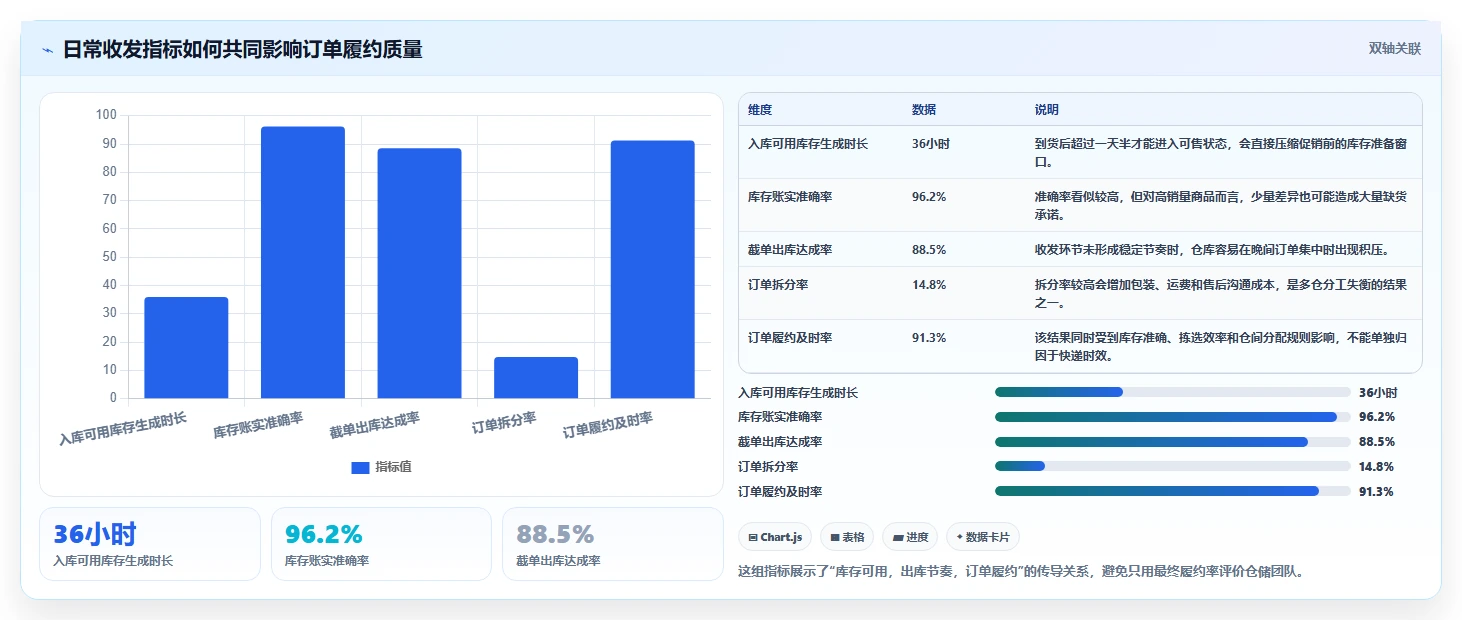Click the 说明 column header
Viewport: 1462px width, 620px height.
[1046, 110]
